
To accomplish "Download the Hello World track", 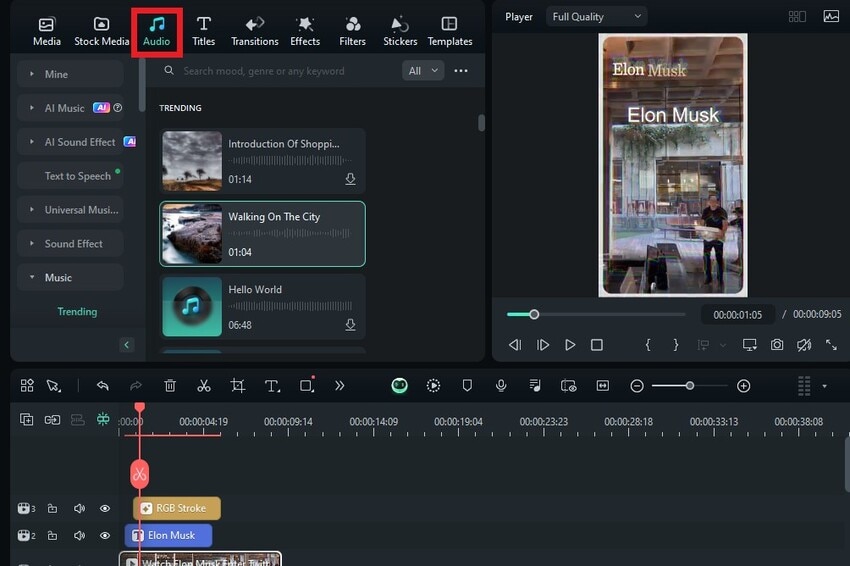I will pos(350,325).
